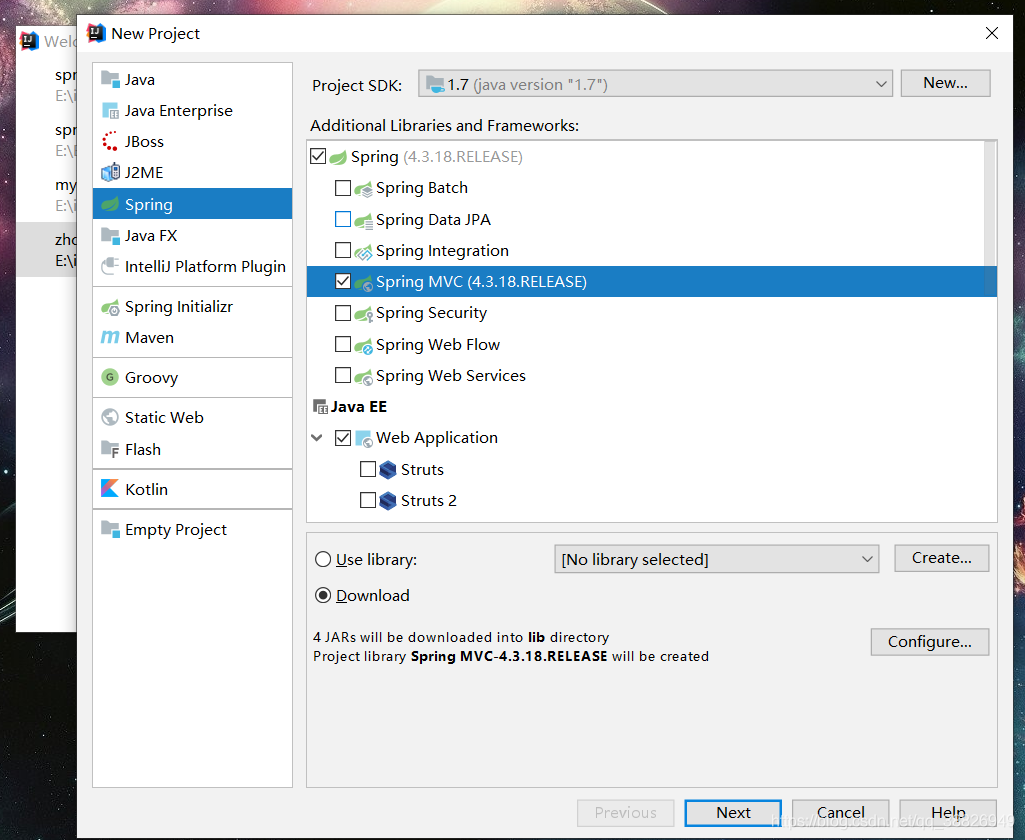
Task: Click the Java Enterprise icon
Action: [110, 111]
